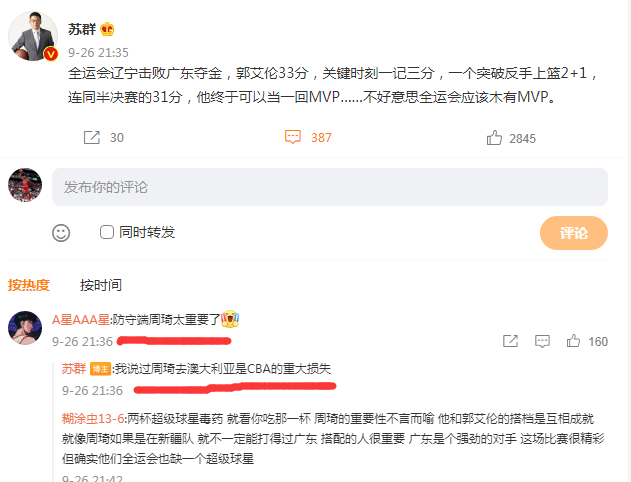This screenshot has height=482, width=631.
Task: Repost the A星AAA星 comment via share icon
Action: tap(510, 341)
